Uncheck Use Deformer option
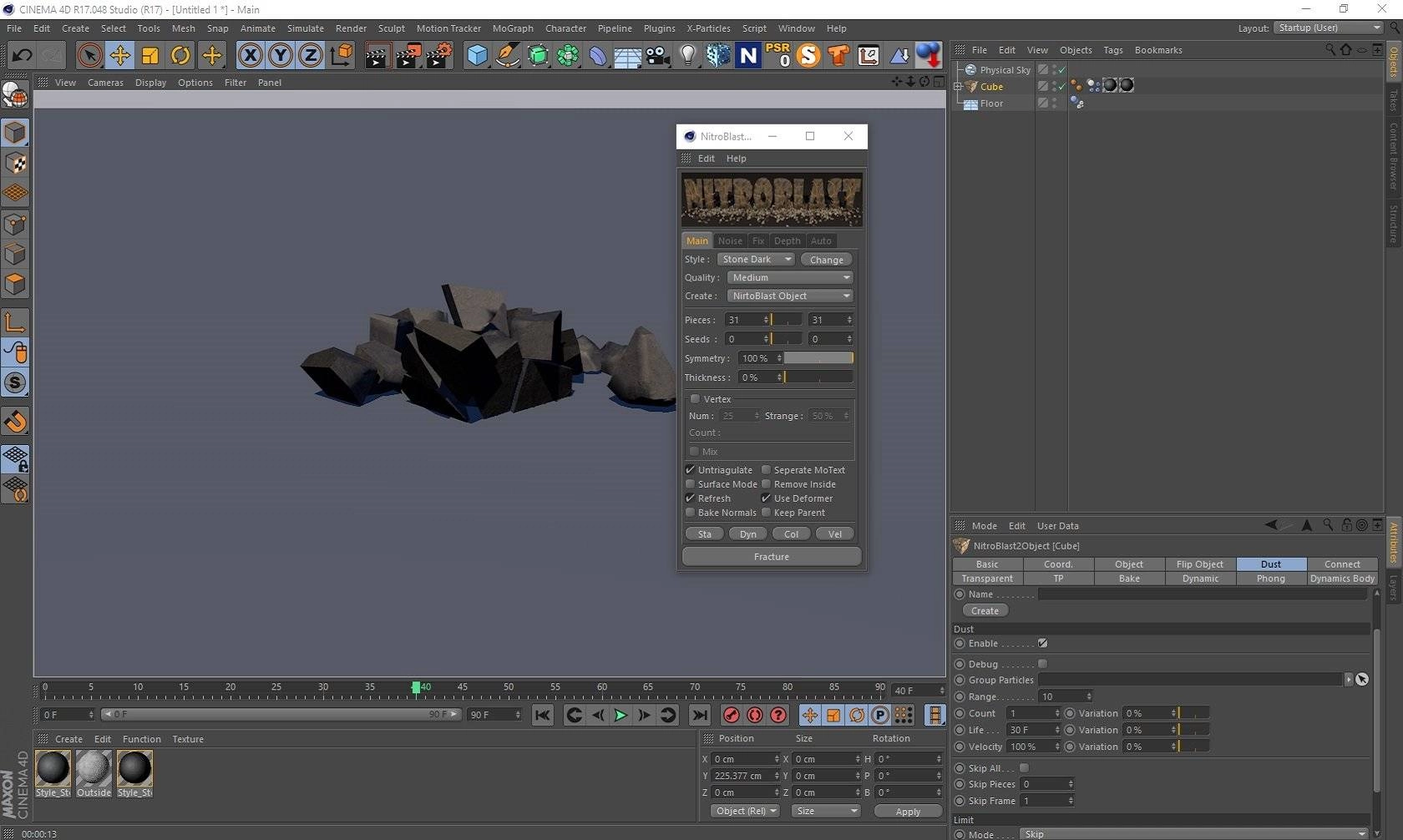1403x840 pixels. pyautogui.click(x=766, y=498)
